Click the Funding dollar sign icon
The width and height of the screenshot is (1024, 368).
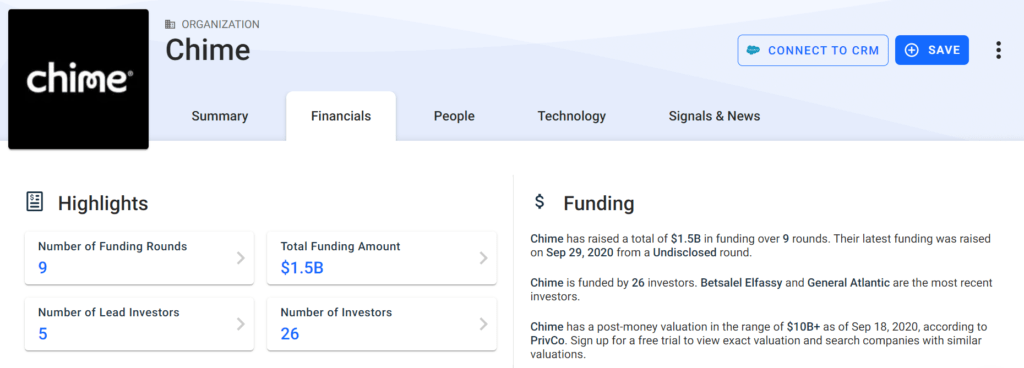point(539,201)
